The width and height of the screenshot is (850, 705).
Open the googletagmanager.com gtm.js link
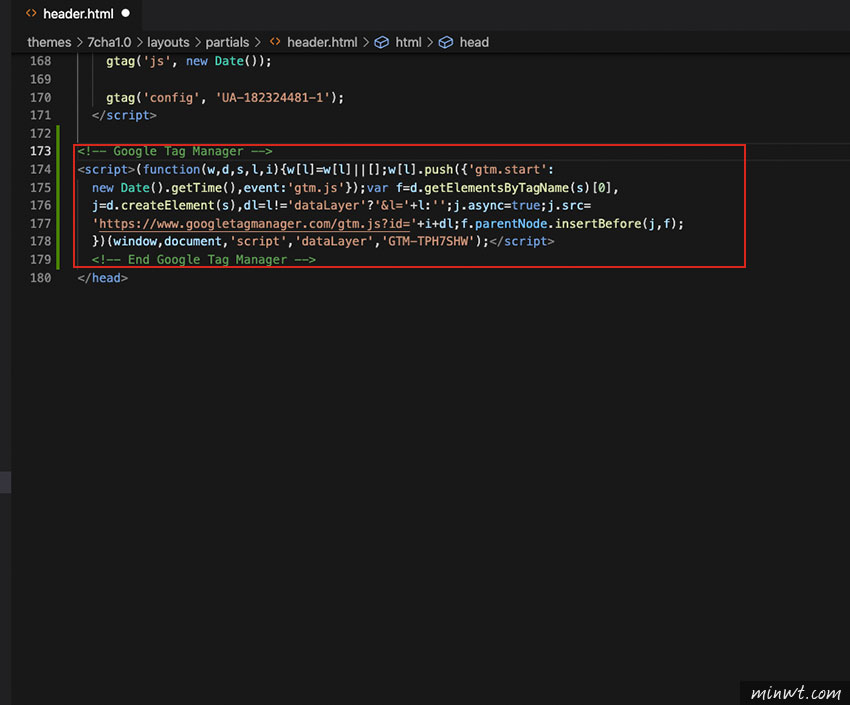click(x=254, y=224)
